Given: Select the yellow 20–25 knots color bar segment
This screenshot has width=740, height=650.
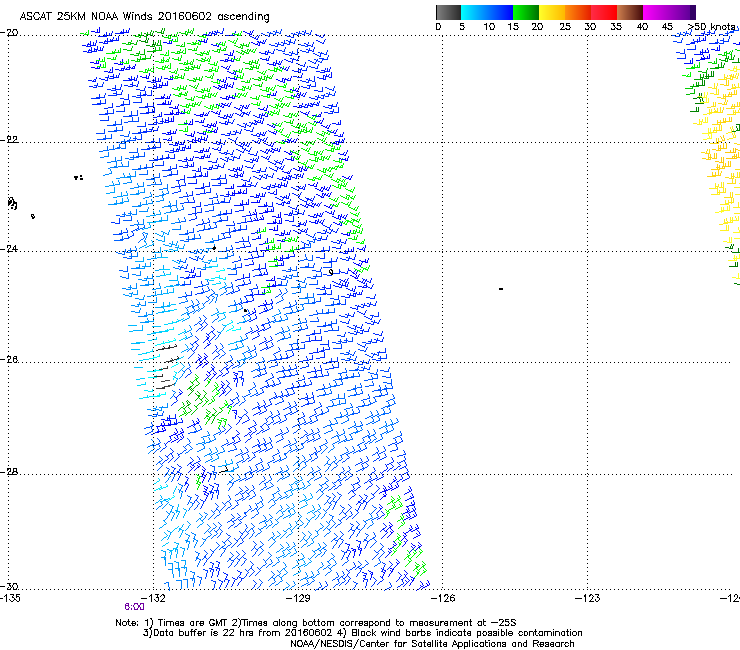Looking at the screenshot, I should coord(552,12).
